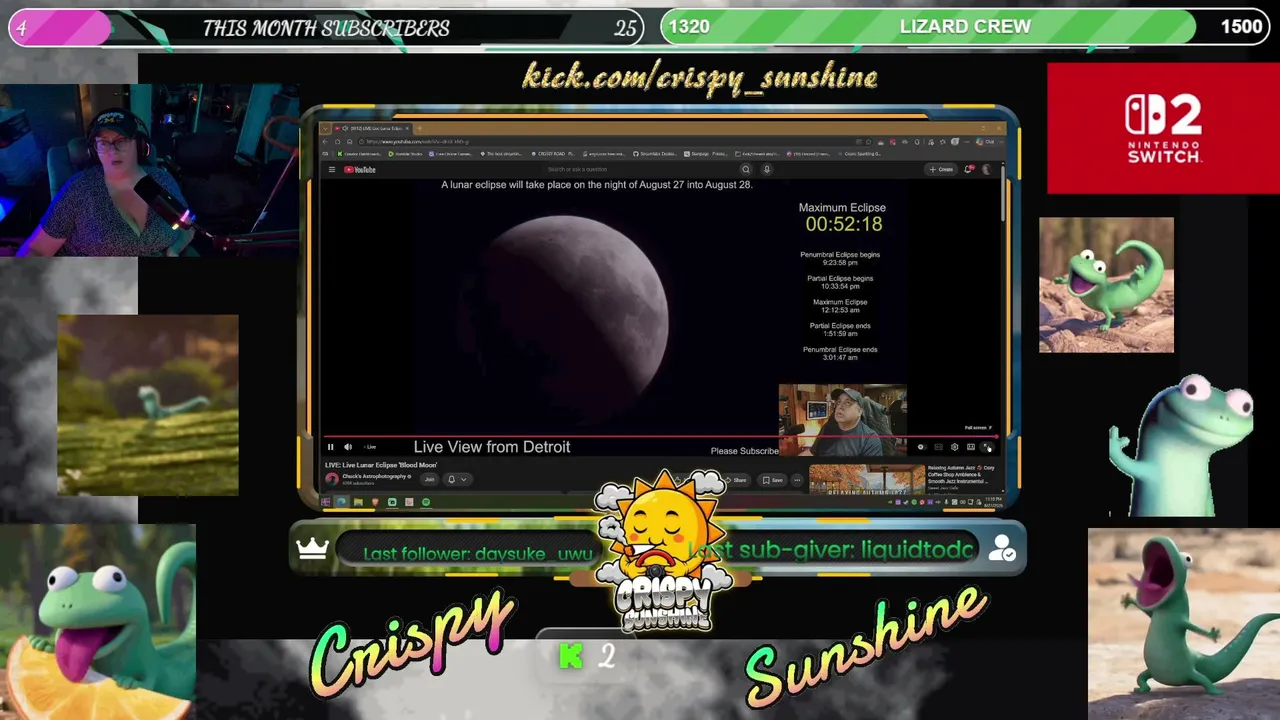This screenshot has height=720, width=1280.
Task: Click the last follower daysuke_uwu label
Action: pyautogui.click(x=478, y=553)
